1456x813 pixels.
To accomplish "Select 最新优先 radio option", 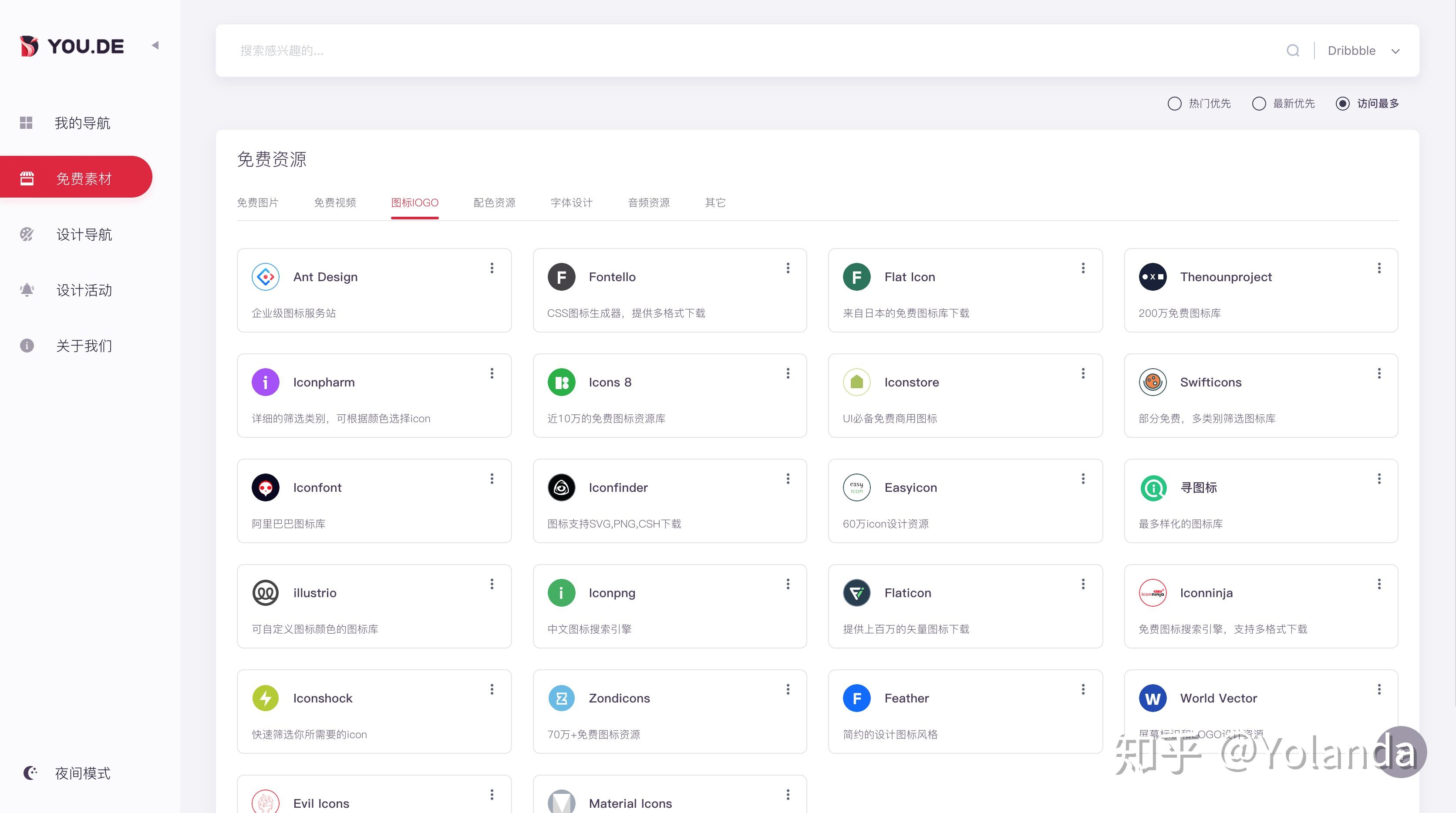I will [x=1259, y=104].
